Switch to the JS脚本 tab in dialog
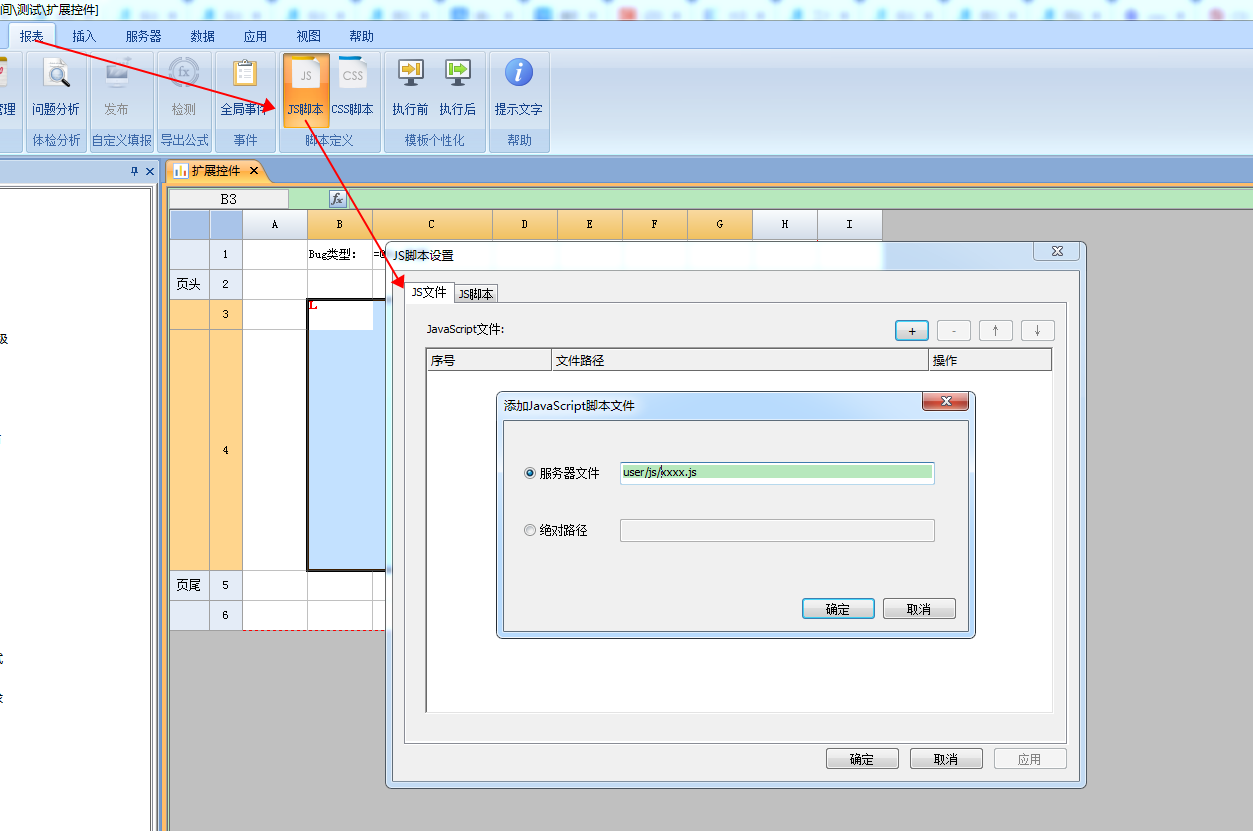 pos(476,294)
